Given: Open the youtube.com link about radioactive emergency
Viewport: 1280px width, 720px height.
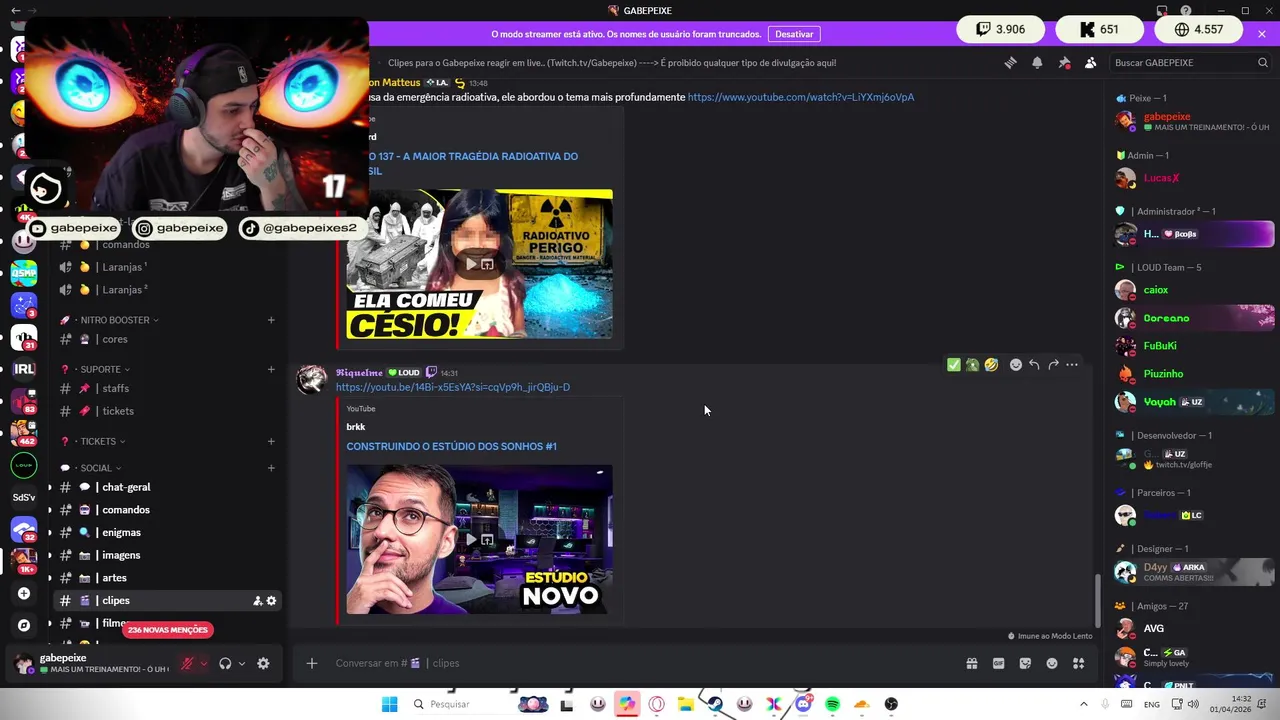Looking at the screenshot, I should (x=801, y=97).
